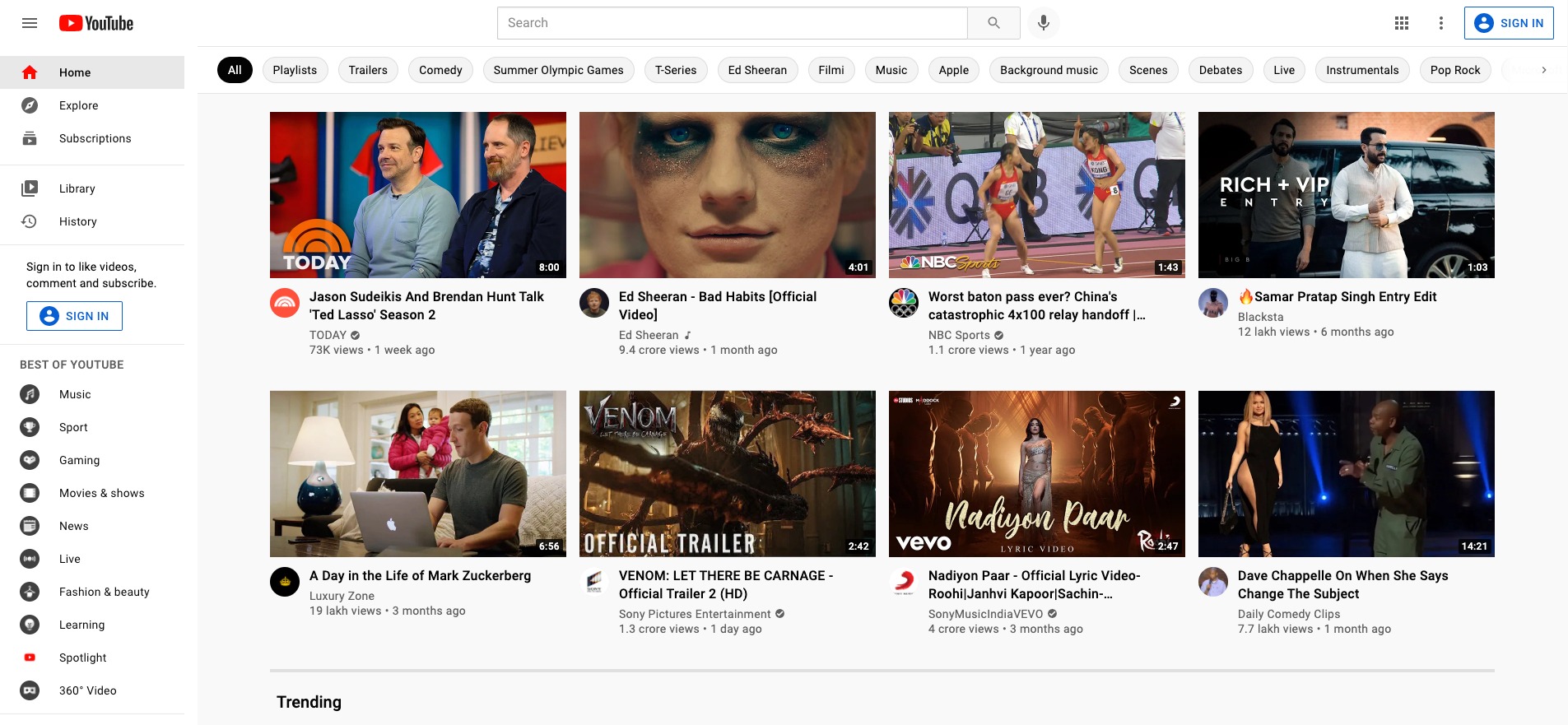The width and height of the screenshot is (1568, 725).
Task: Click the search magnifier button
Action: 993,23
